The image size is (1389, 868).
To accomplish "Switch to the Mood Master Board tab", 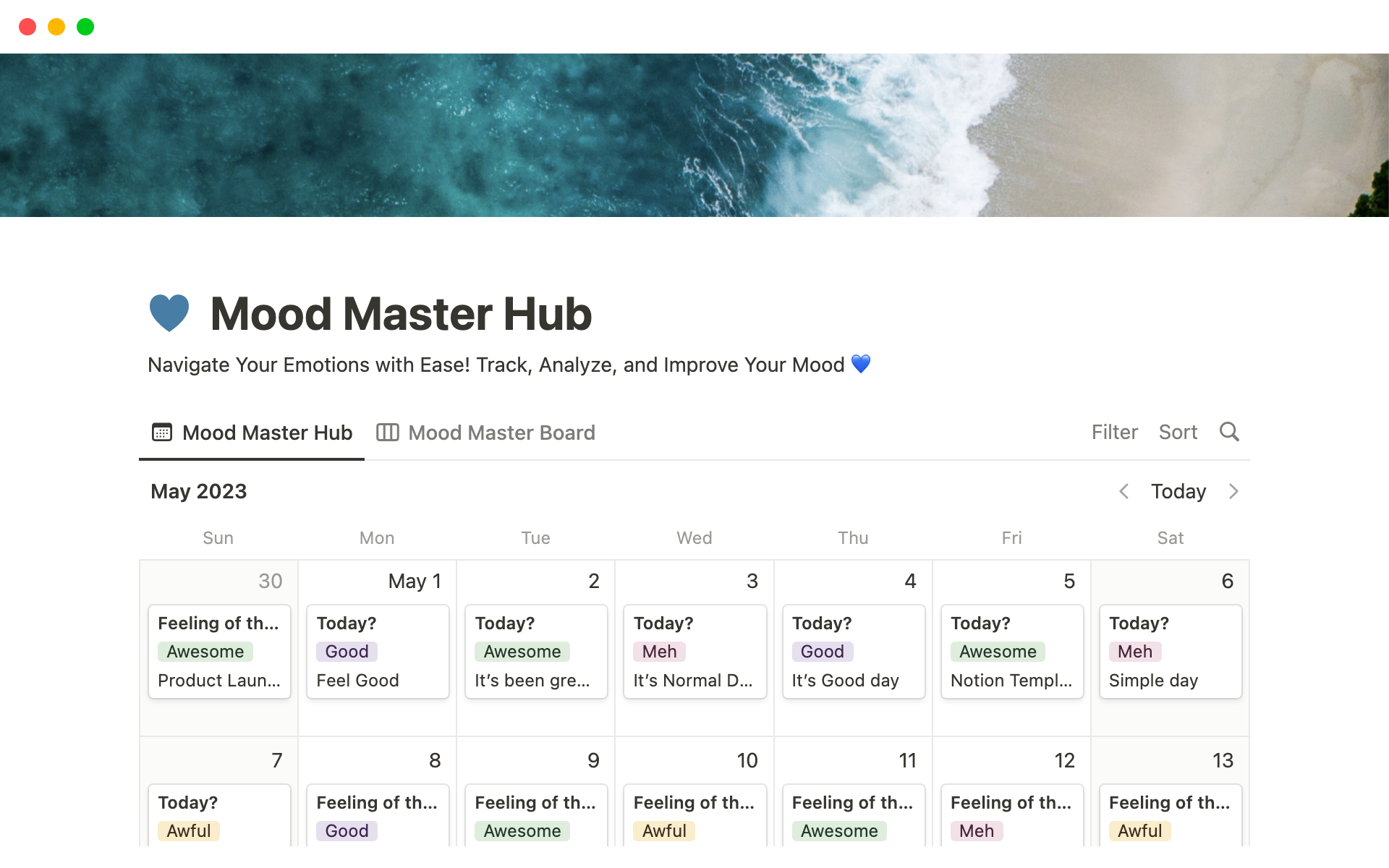I will click(x=501, y=433).
